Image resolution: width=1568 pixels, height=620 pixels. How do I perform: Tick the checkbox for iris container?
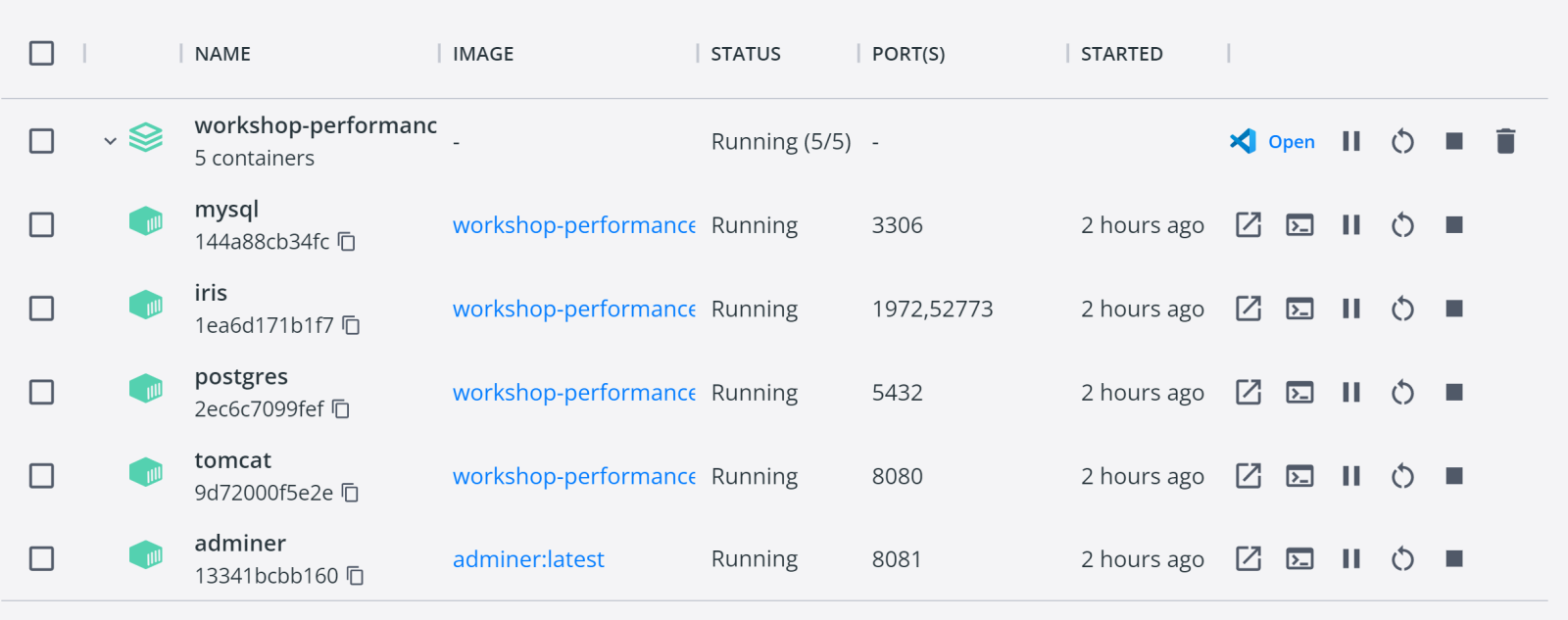click(x=42, y=309)
